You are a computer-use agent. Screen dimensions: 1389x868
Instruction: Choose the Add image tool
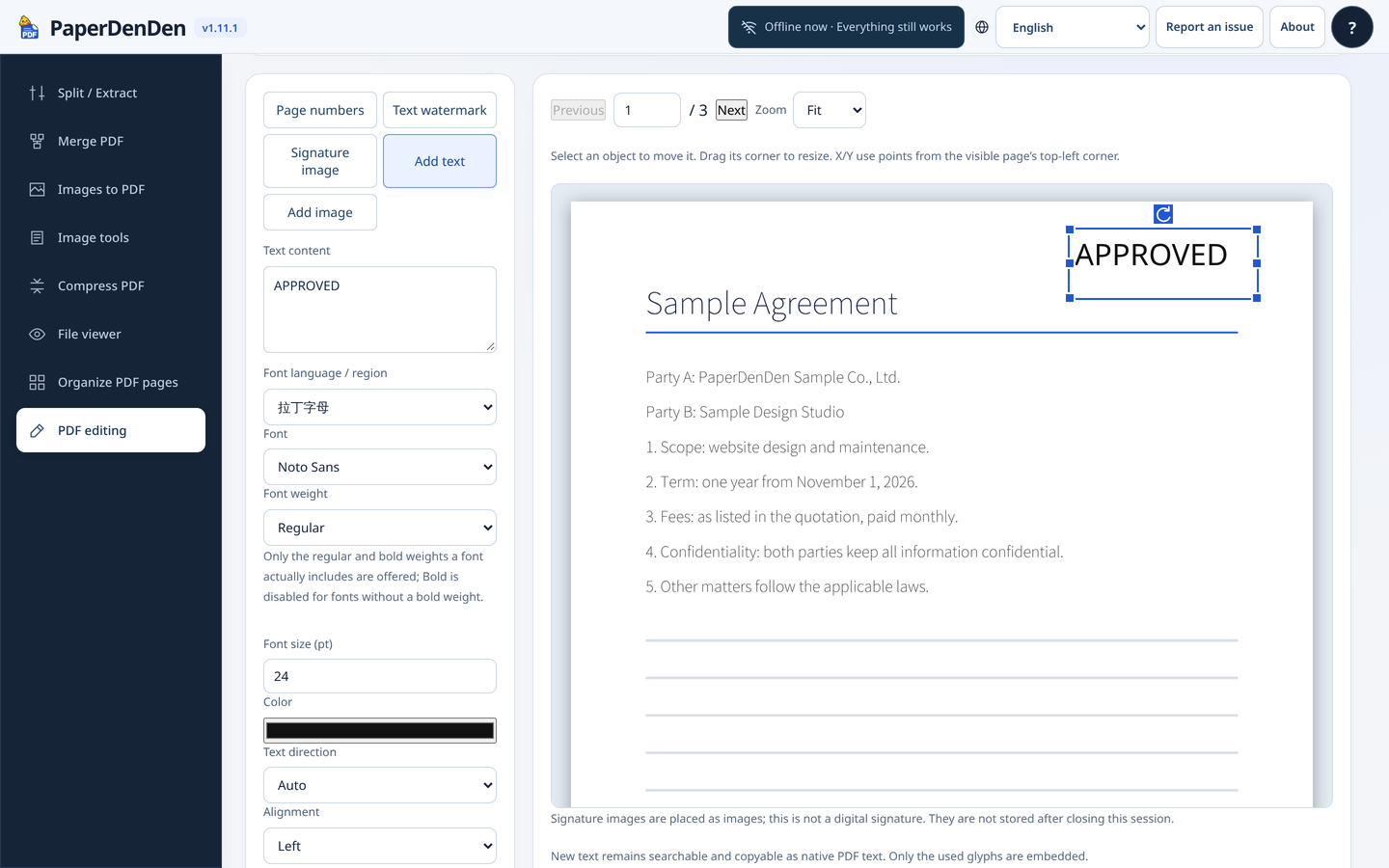point(320,212)
